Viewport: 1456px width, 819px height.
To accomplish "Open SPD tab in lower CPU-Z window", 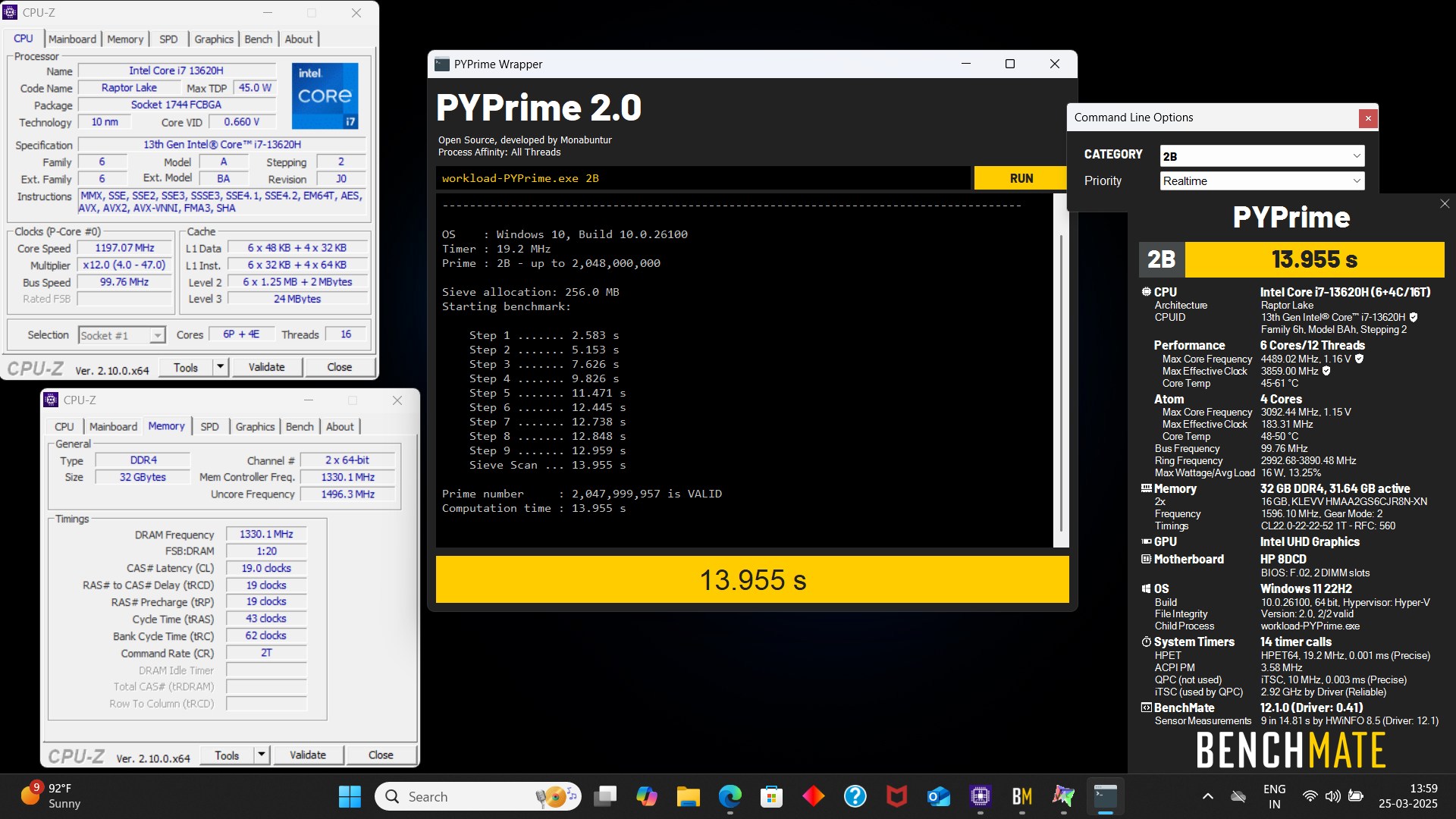I will (x=209, y=427).
